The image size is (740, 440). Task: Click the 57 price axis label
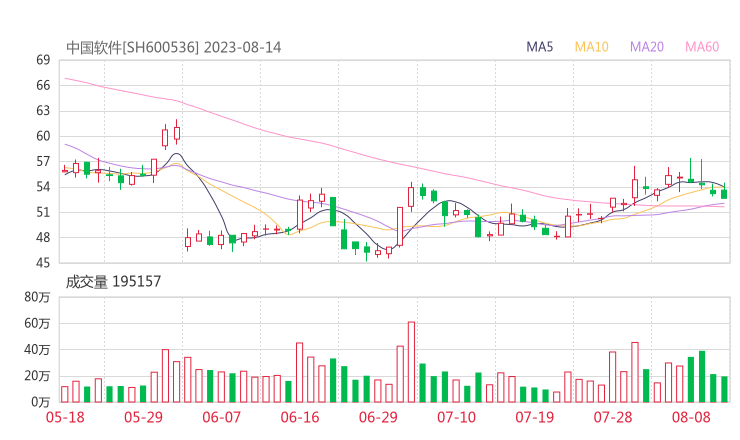point(43,161)
